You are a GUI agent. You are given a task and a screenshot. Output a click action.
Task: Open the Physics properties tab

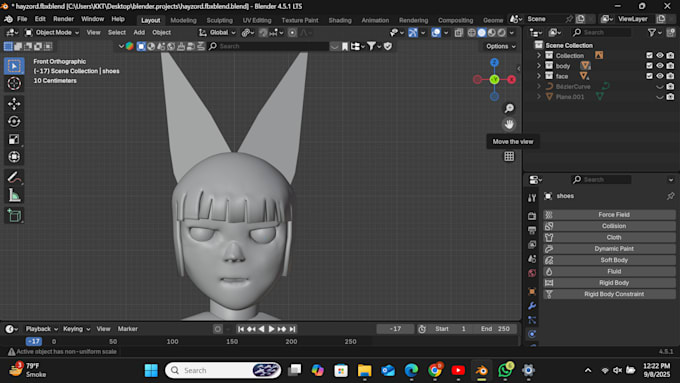[532, 334]
